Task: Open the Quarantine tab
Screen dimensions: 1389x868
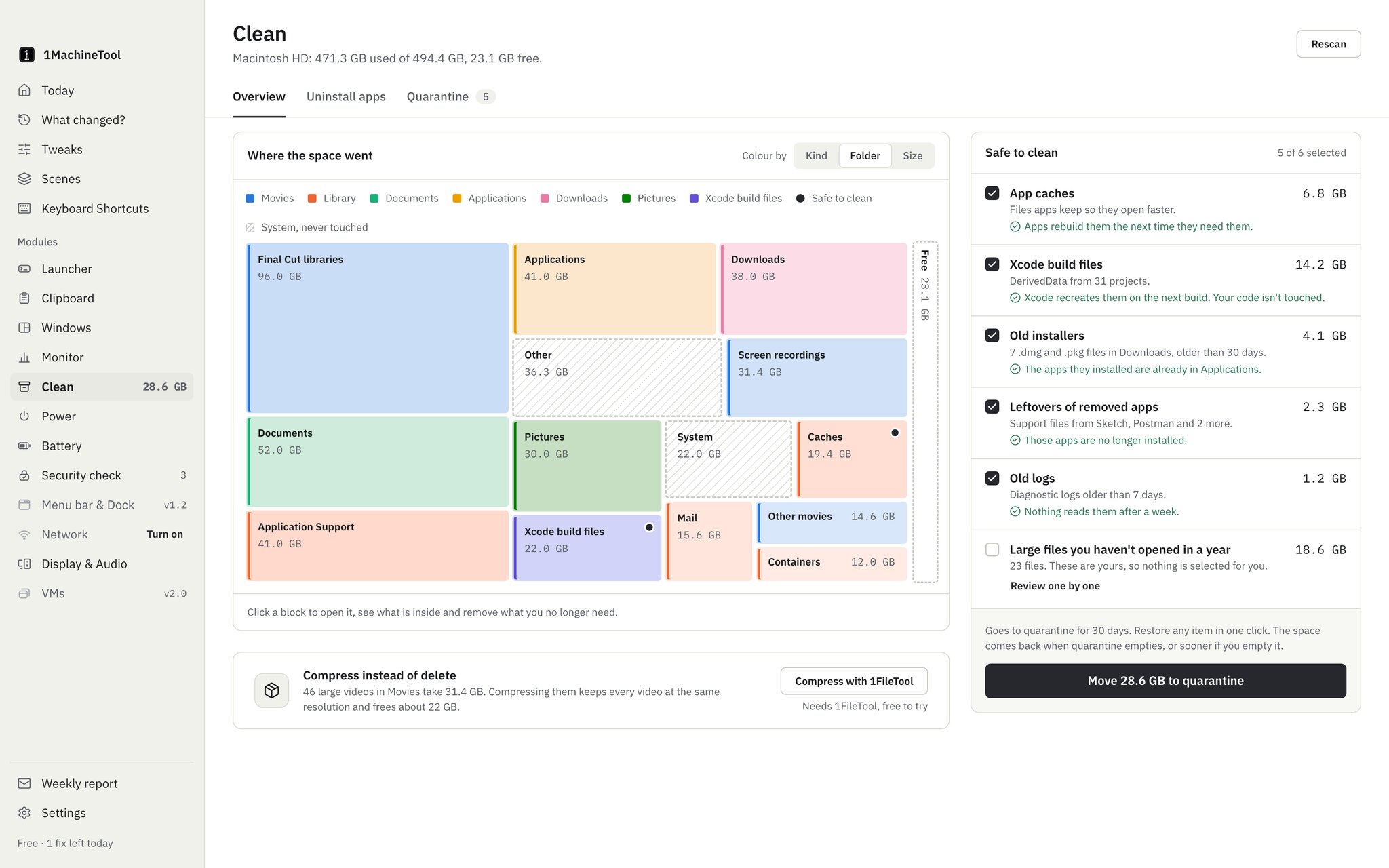Action: [x=451, y=96]
